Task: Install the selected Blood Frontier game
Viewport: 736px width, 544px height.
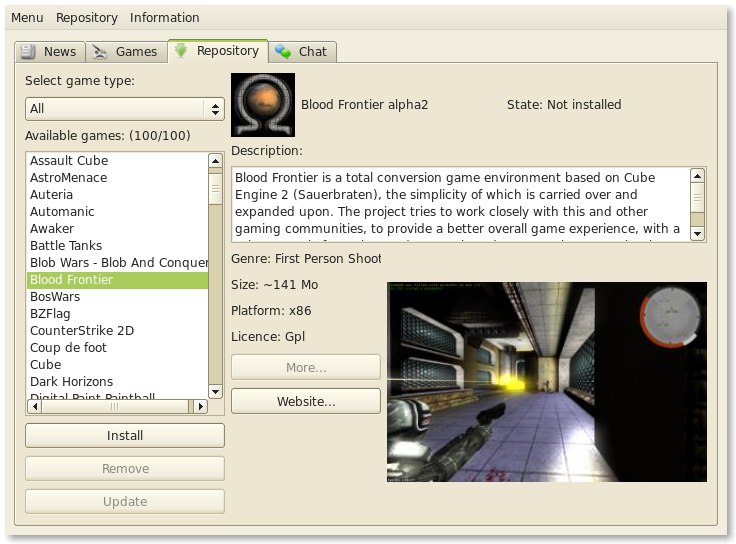Action: (x=125, y=436)
